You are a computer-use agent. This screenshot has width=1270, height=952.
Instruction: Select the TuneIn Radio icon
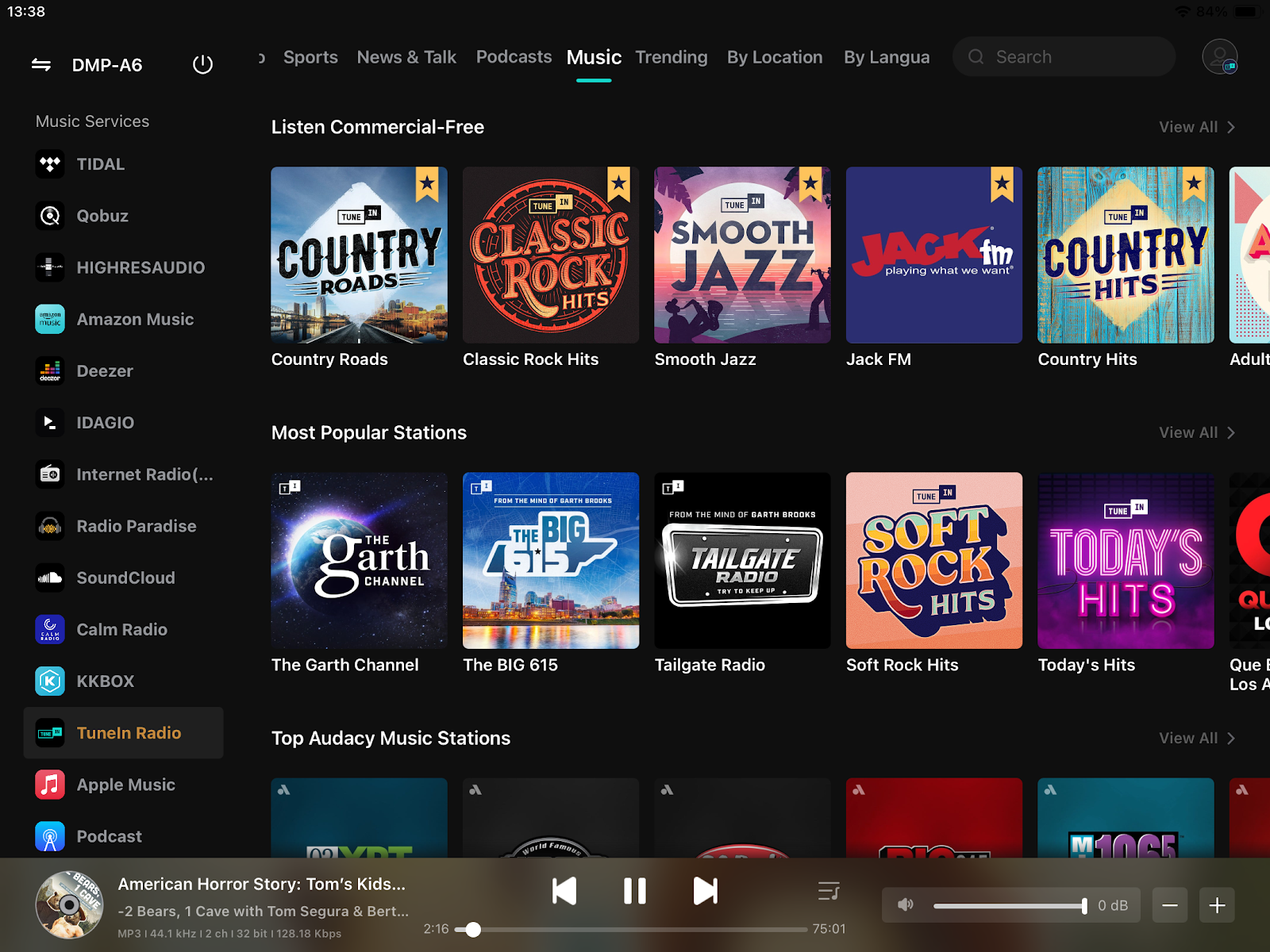(50, 733)
